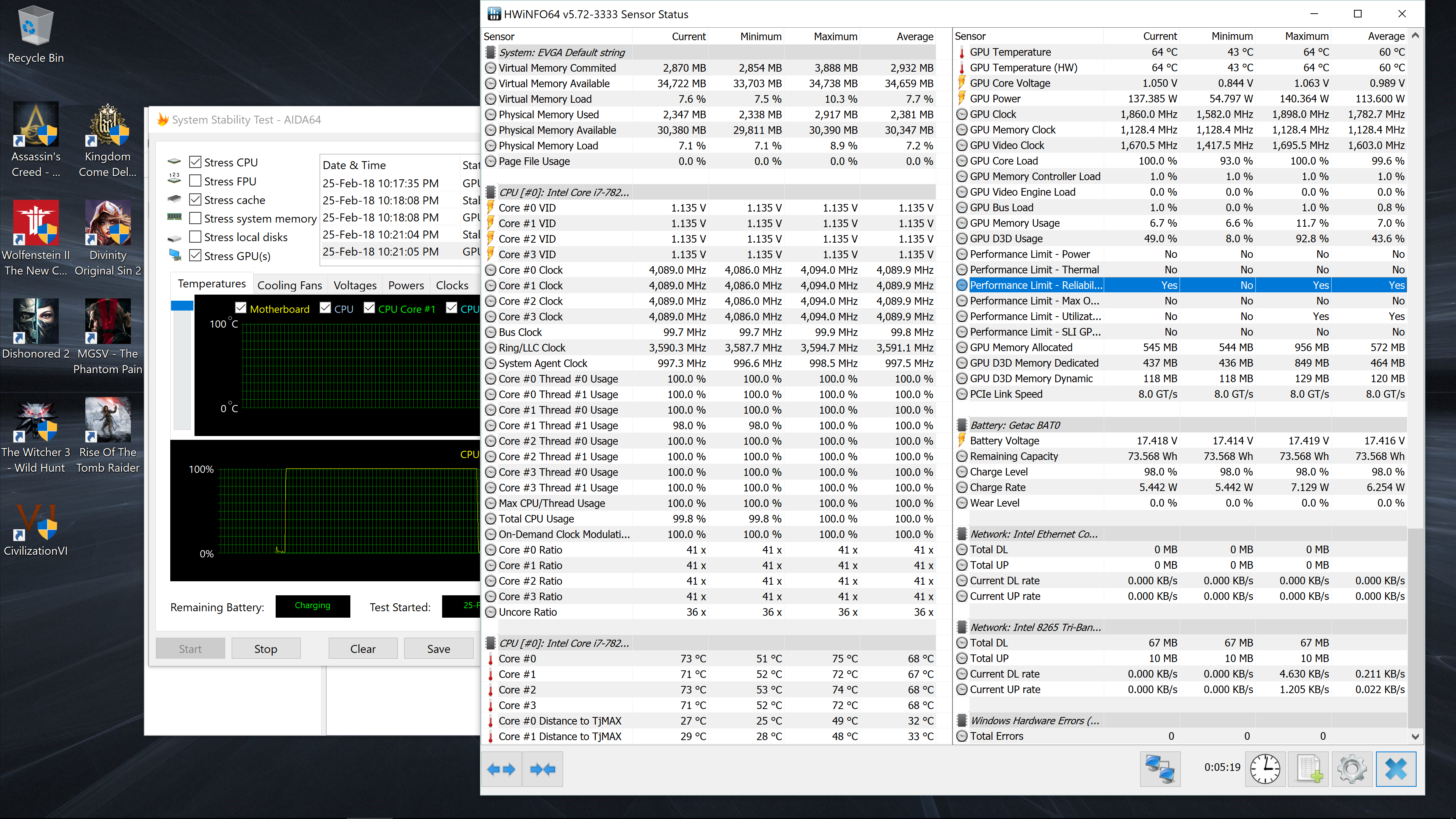Screen dimensions: 1456x819
Task: Click the log file add icon
Action: point(1309,769)
